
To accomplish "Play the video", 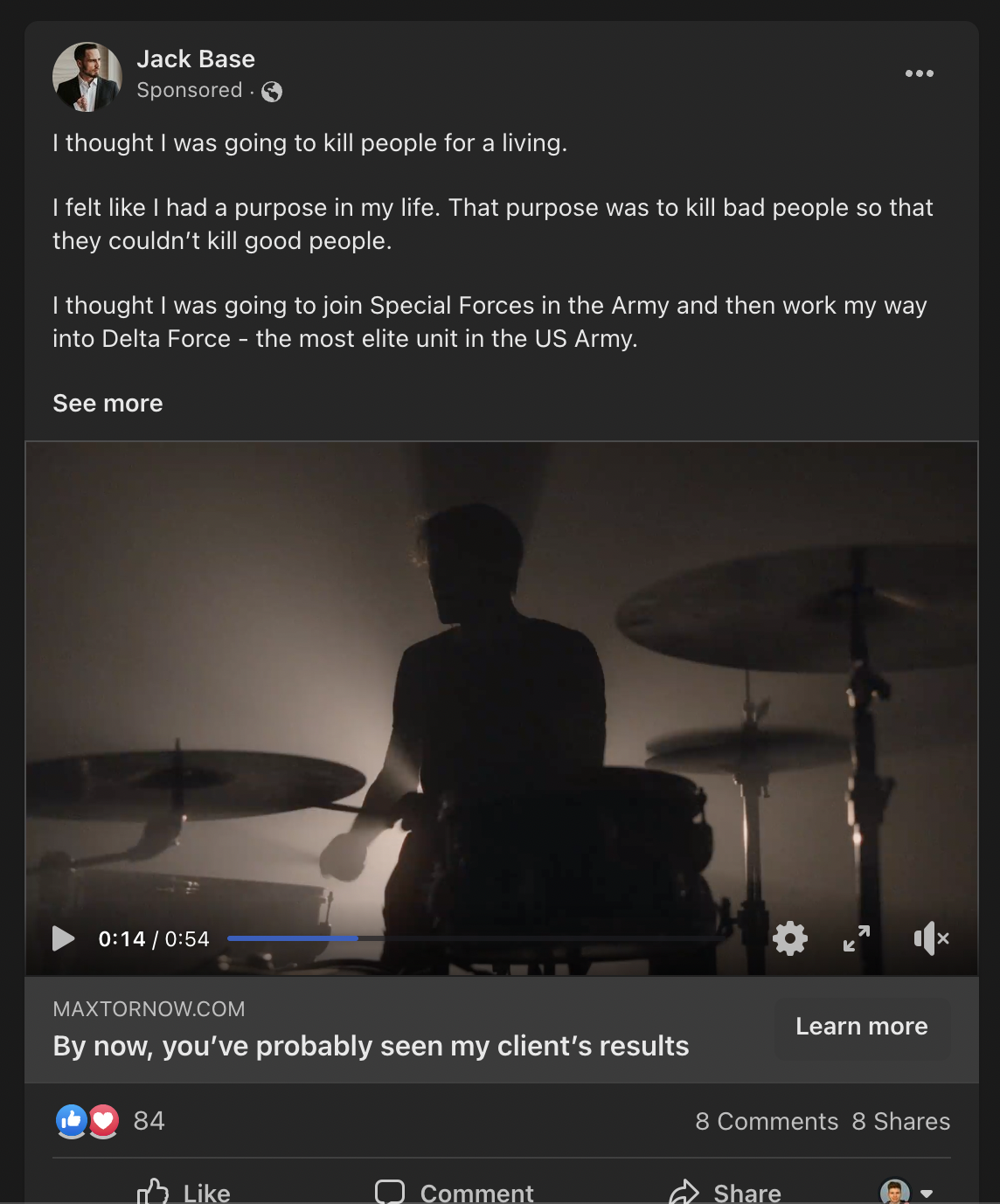I will pos(63,938).
